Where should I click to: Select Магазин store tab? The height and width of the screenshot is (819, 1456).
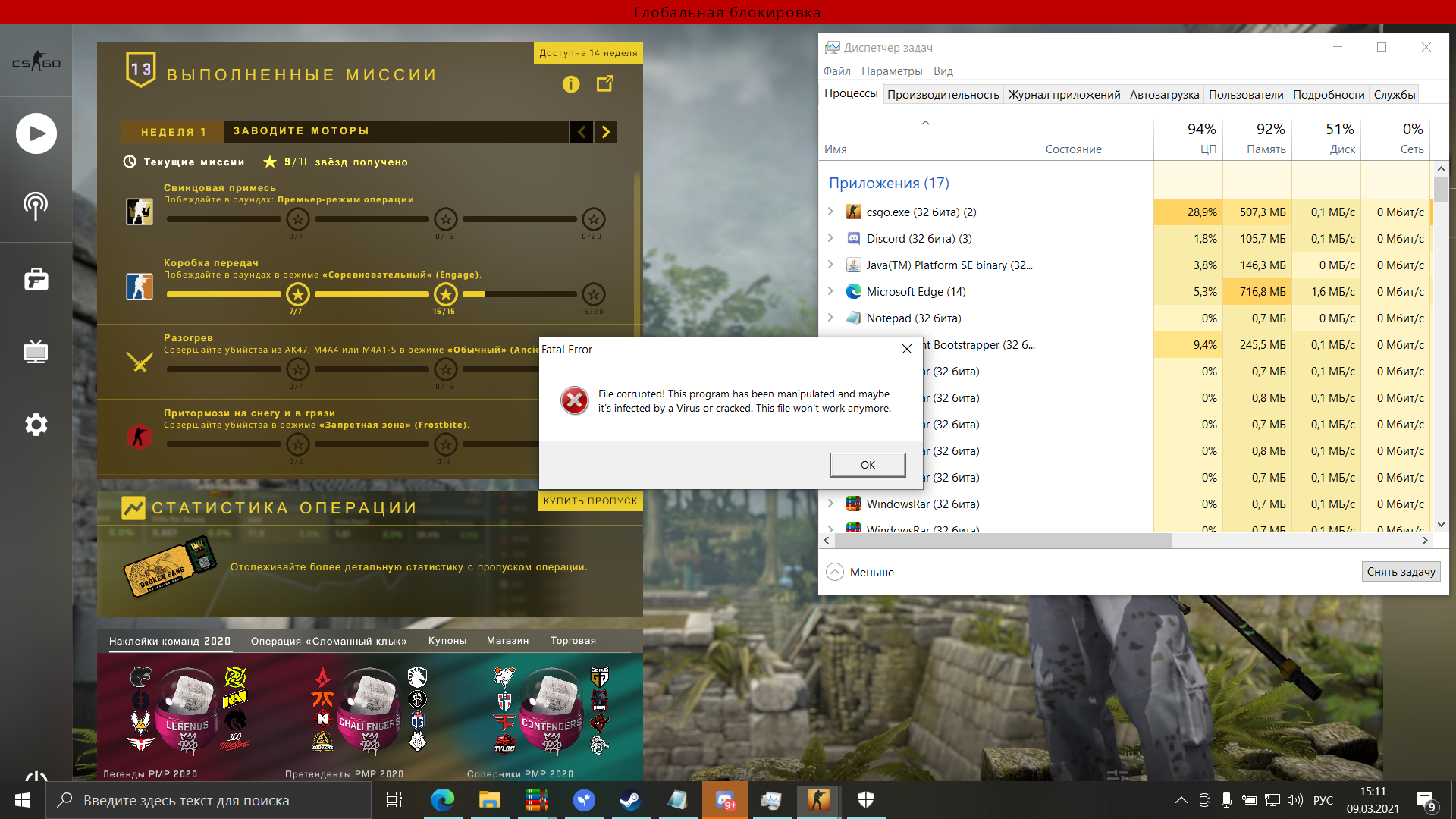(508, 641)
